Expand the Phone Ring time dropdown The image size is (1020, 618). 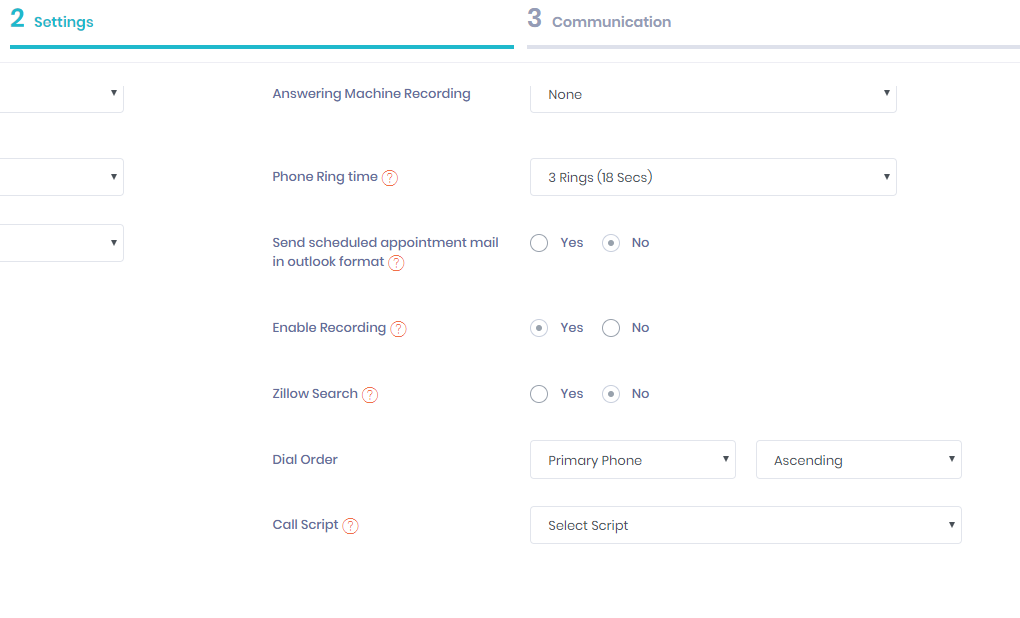tap(712, 176)
